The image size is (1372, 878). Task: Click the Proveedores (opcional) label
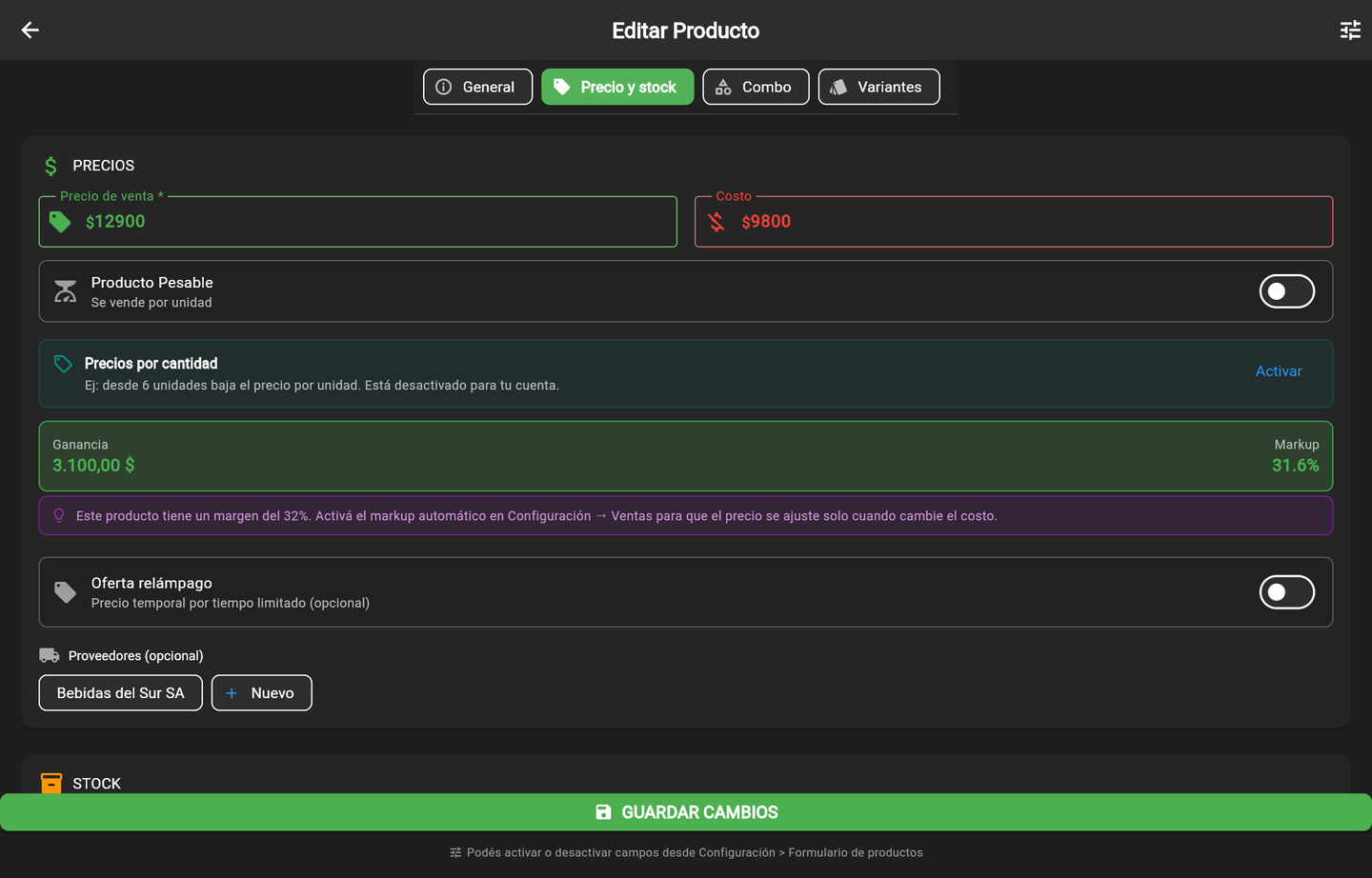point(135,656)
